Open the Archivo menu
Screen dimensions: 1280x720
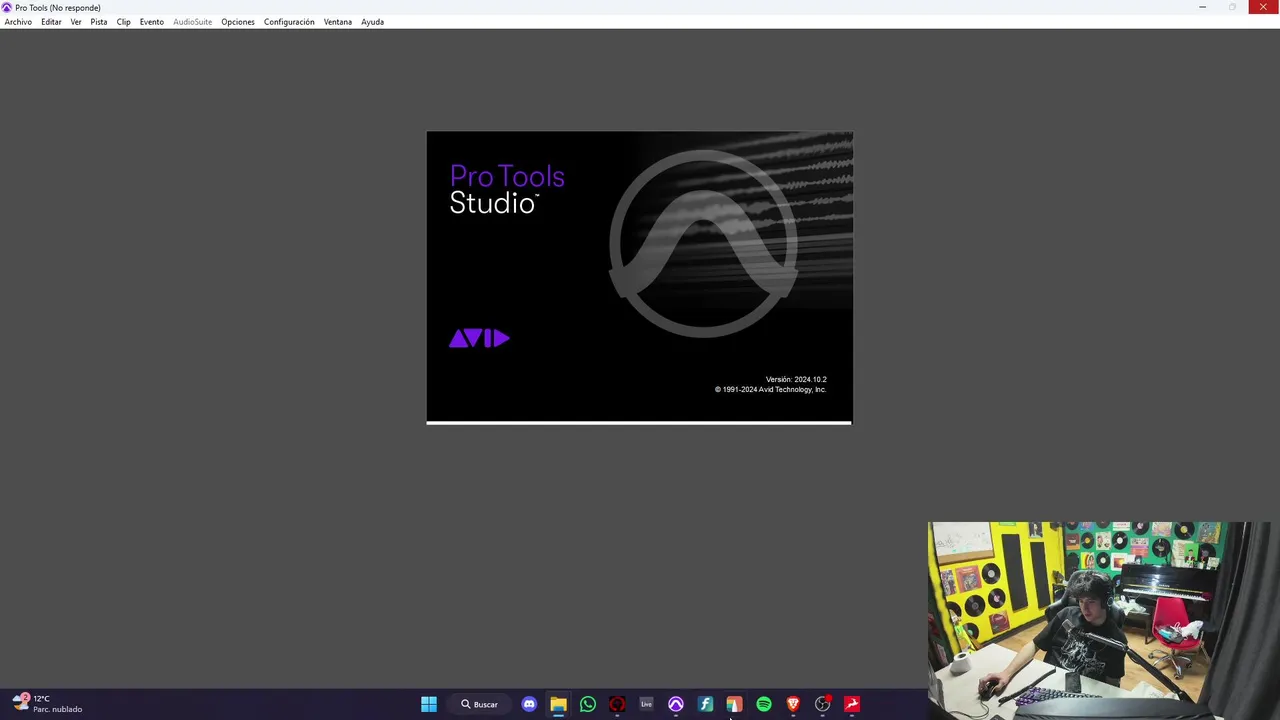coord(18,22)
